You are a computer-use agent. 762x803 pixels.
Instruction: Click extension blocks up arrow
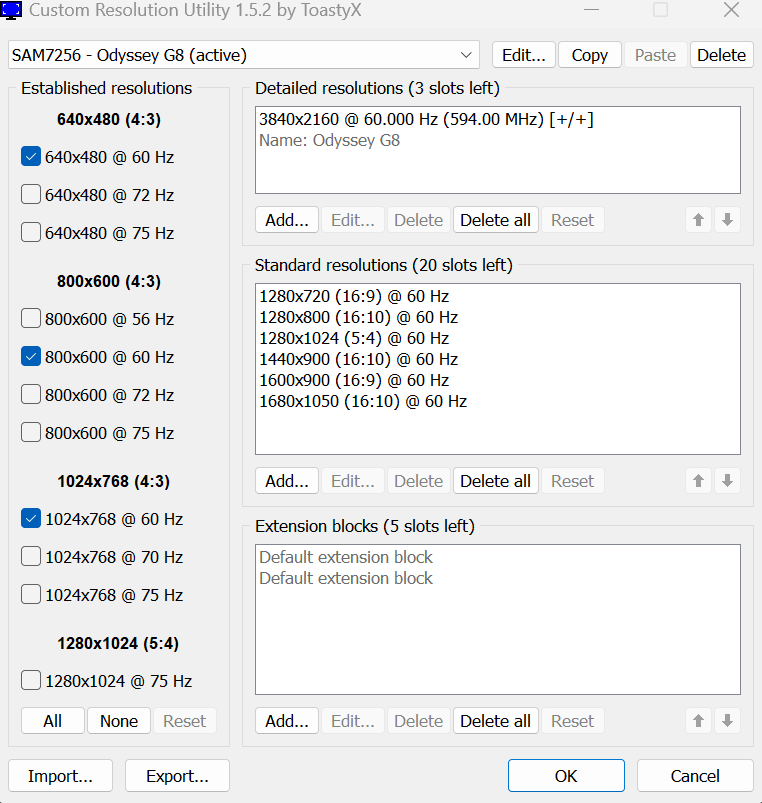click(700, 721)
